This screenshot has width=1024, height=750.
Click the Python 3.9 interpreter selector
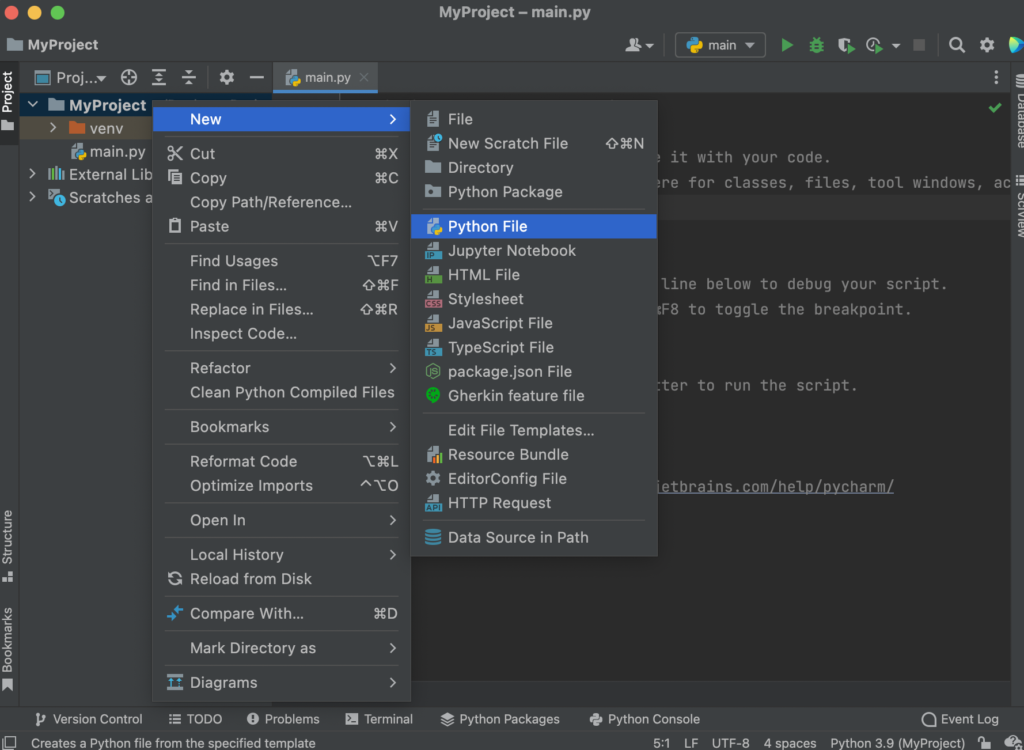point(895,743)
